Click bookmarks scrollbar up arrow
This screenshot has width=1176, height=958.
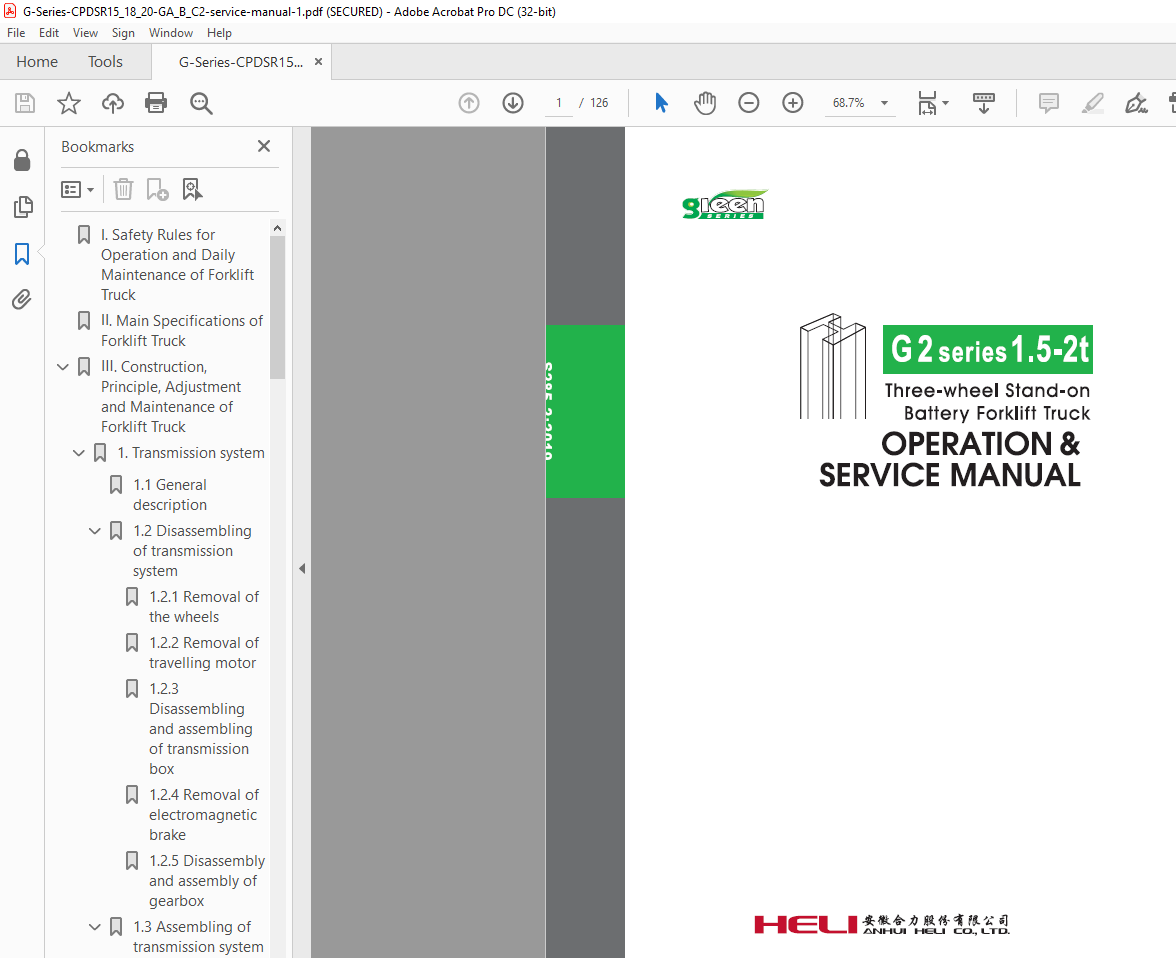(x=278, y=228)
